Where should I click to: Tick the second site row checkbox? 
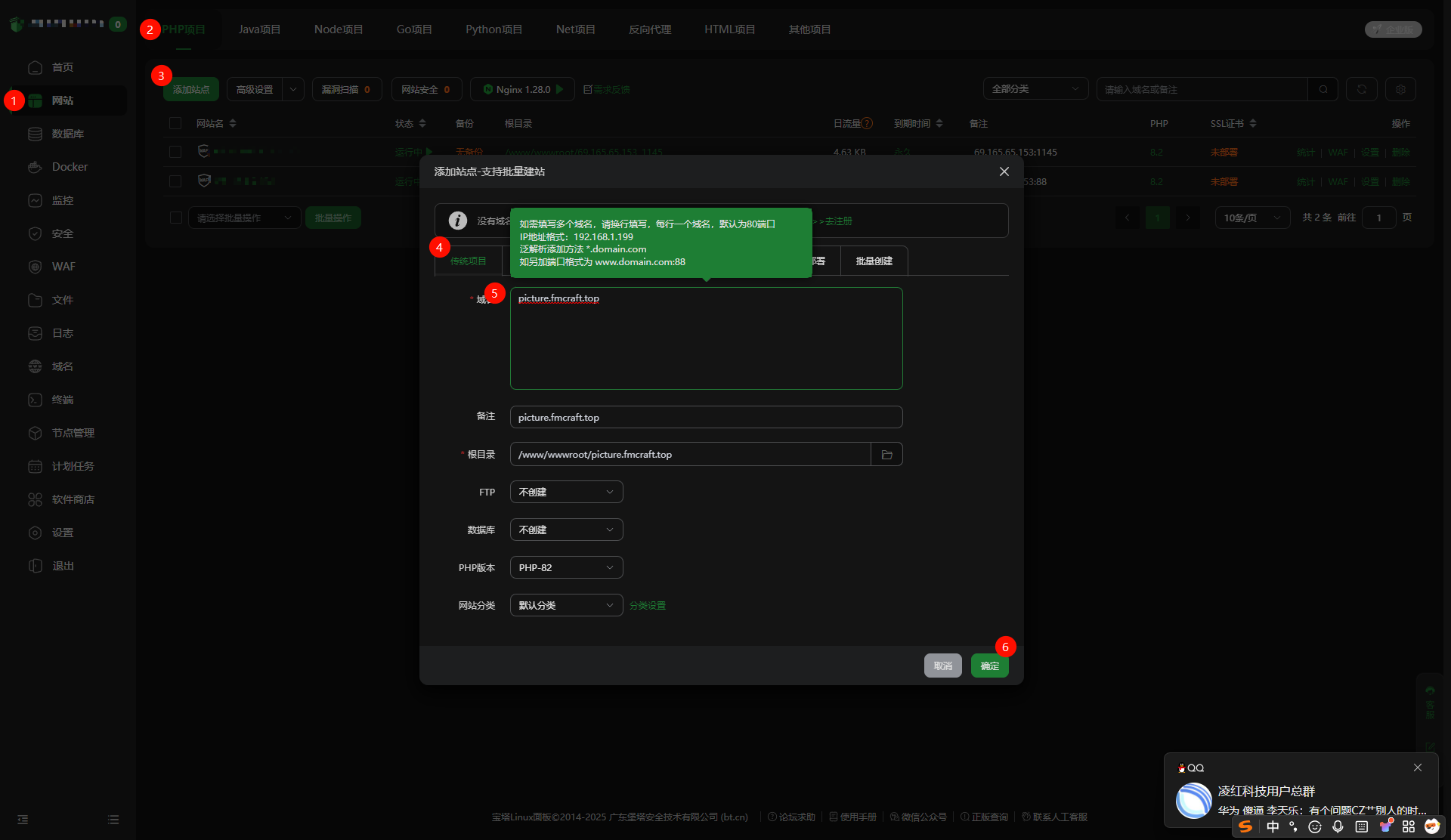click(x=175, y=181)
